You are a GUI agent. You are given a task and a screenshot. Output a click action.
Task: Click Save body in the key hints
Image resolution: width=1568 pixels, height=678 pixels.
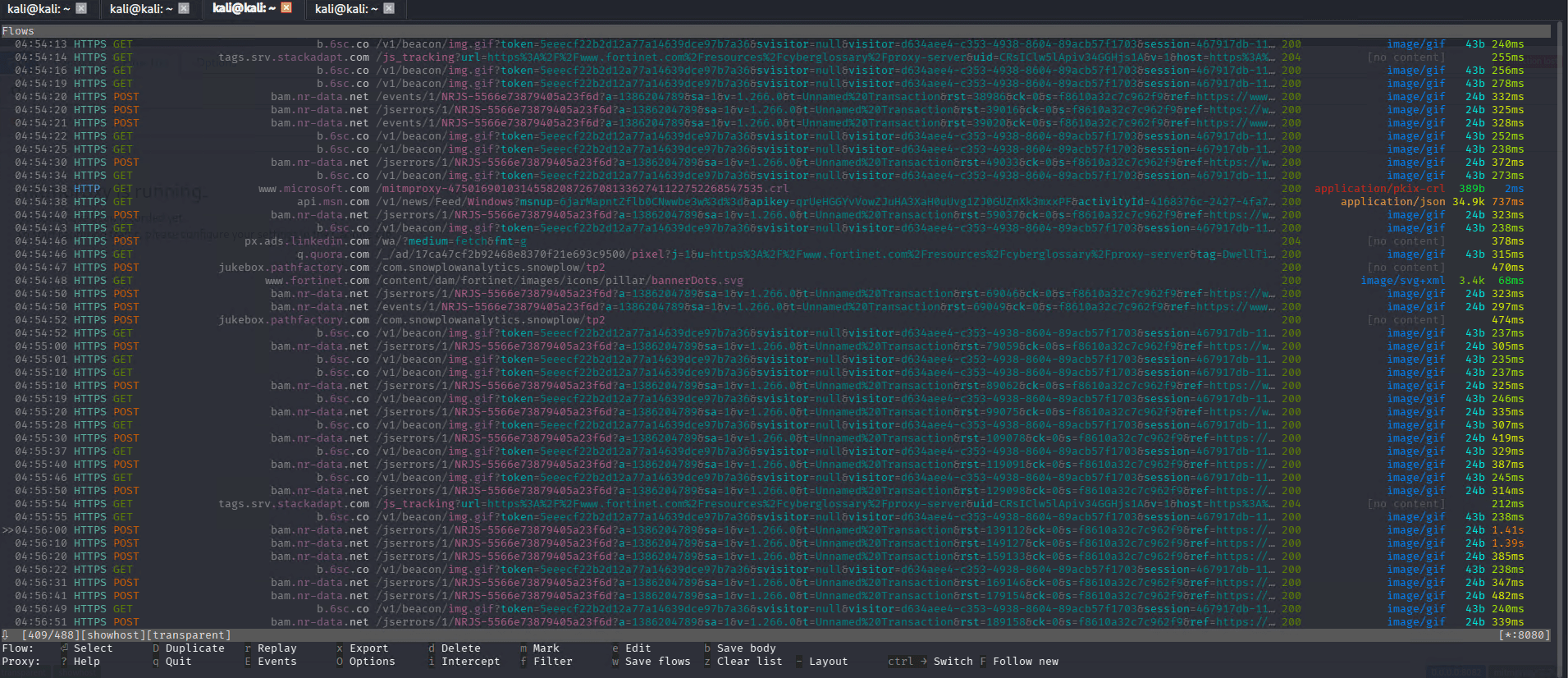coord(747,648)
